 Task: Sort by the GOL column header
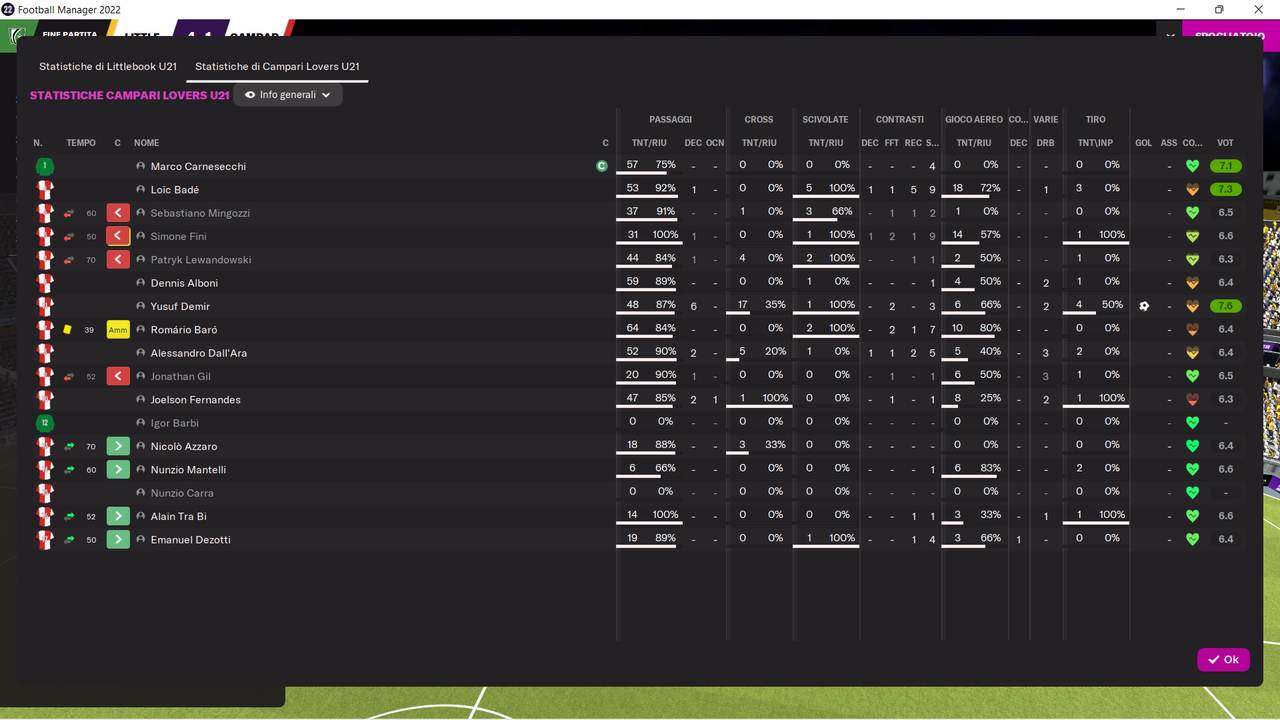coord(1143,143)
